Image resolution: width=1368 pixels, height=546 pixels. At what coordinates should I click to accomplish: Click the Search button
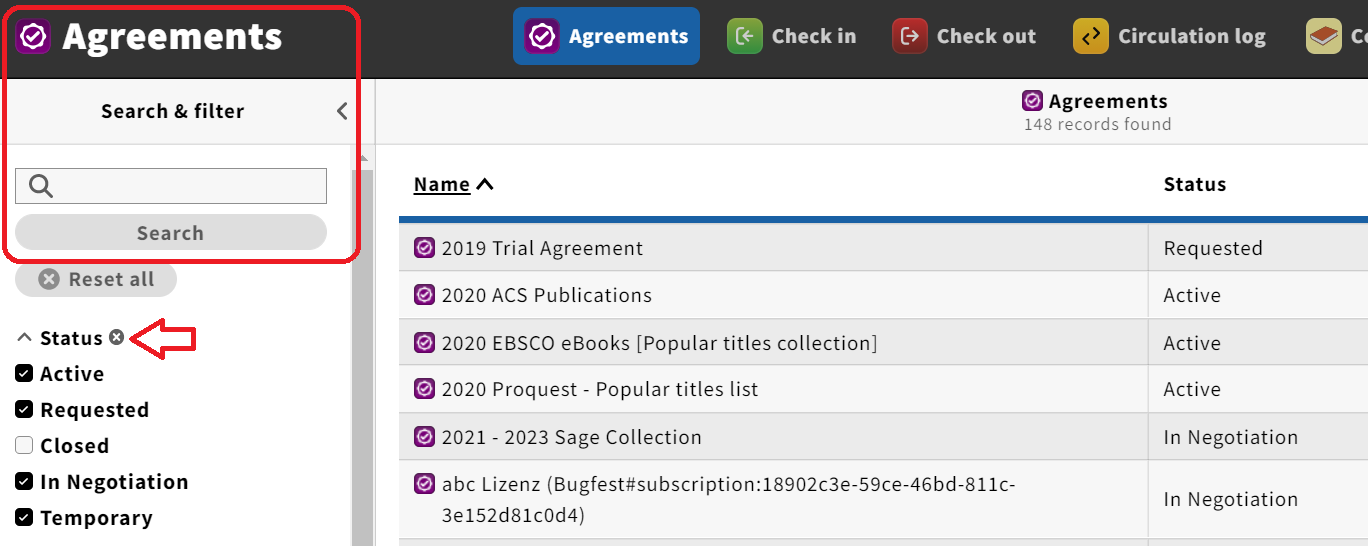point(171,232)
